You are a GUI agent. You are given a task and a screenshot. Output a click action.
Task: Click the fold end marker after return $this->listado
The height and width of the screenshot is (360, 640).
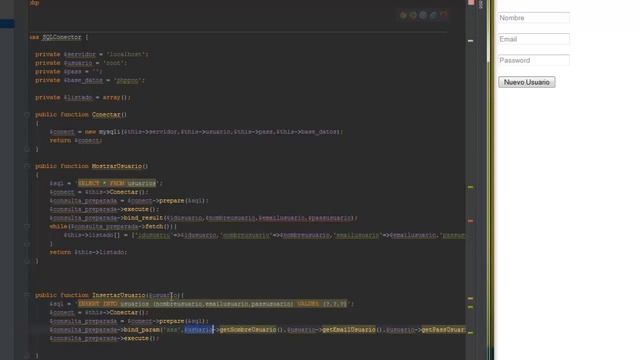click(27, 261)
